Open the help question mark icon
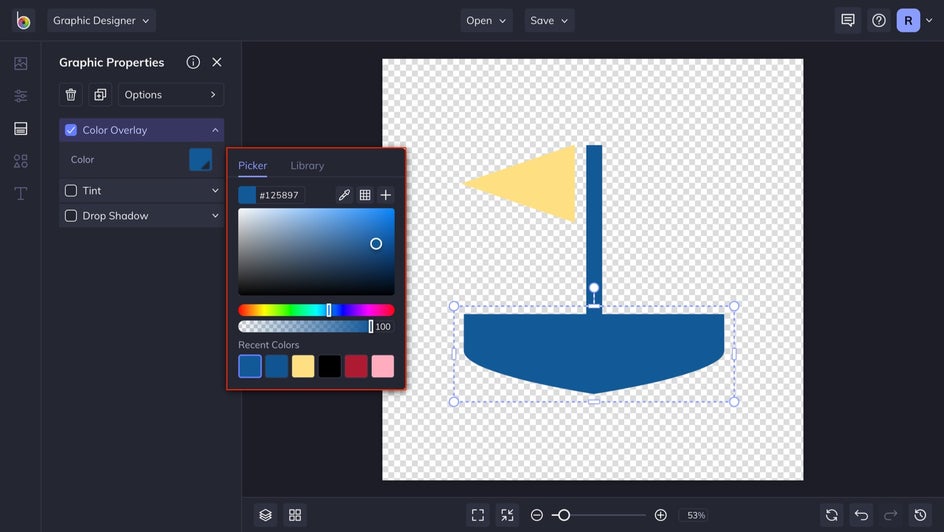The height and width of the screenshot is (532, 944). (878, 20)
